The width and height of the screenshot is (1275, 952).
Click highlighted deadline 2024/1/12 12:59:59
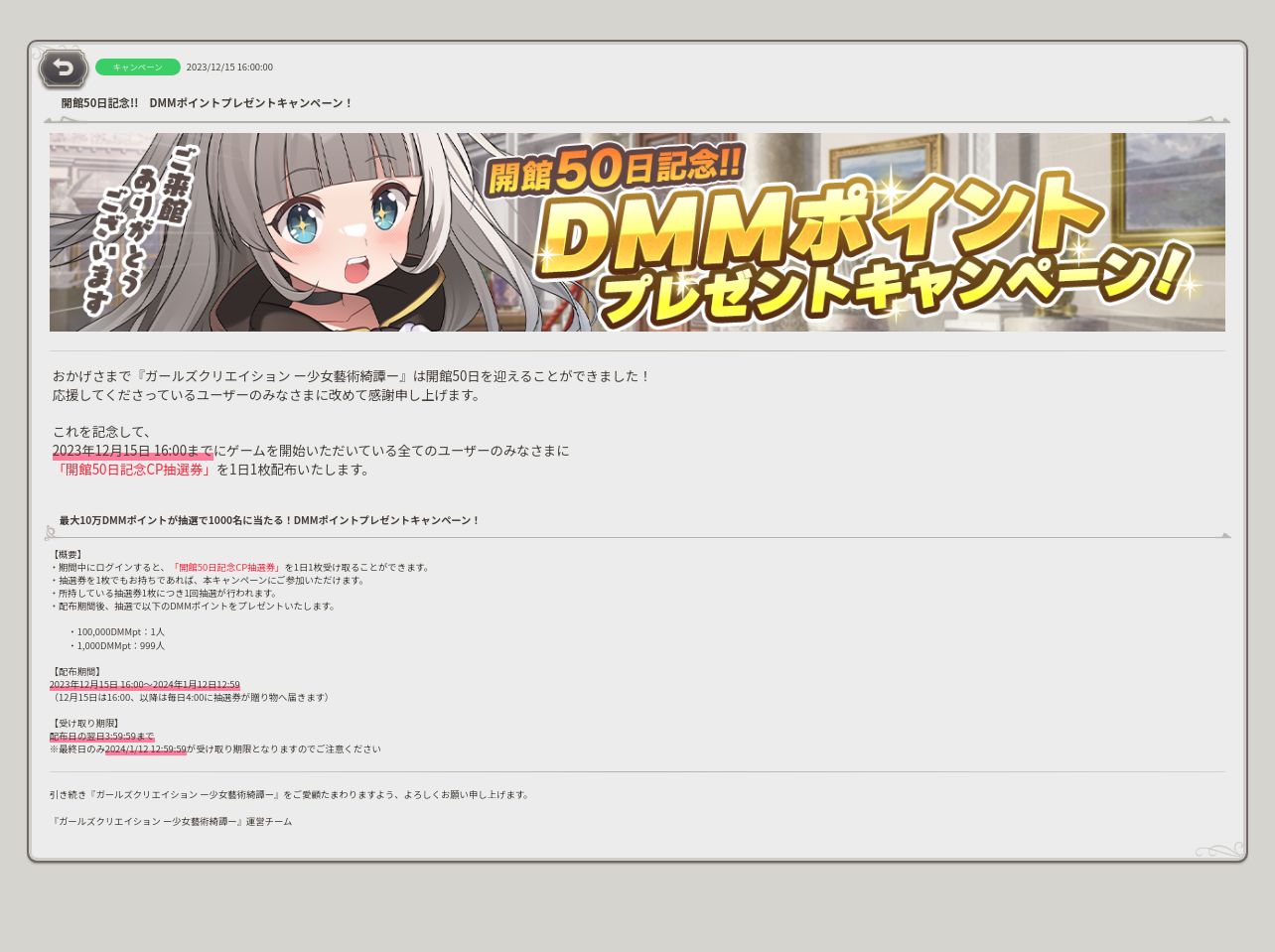[146, 749]
